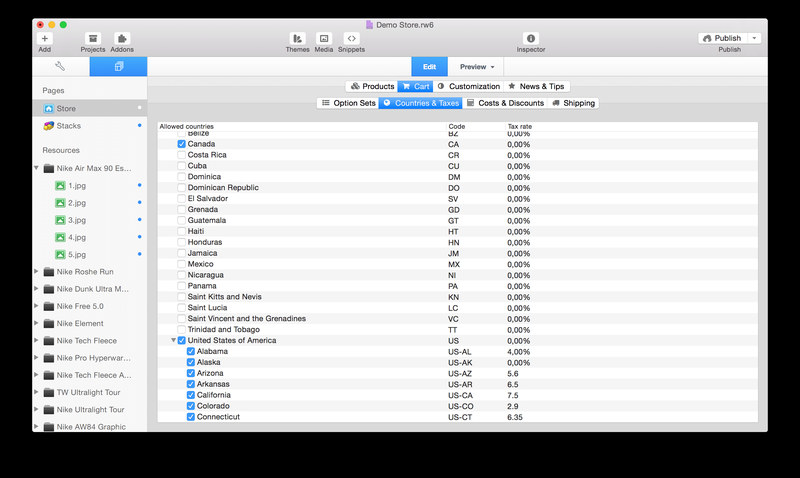Open the Addons toolbar icon

122,38
